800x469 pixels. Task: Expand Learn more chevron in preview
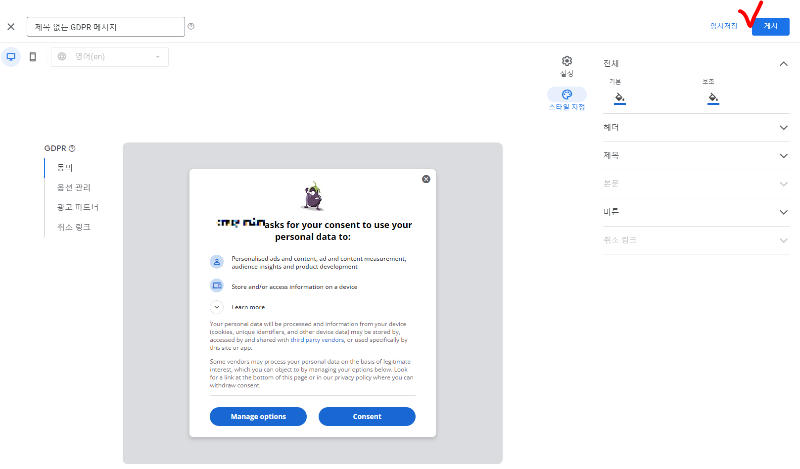click(217, 307)
